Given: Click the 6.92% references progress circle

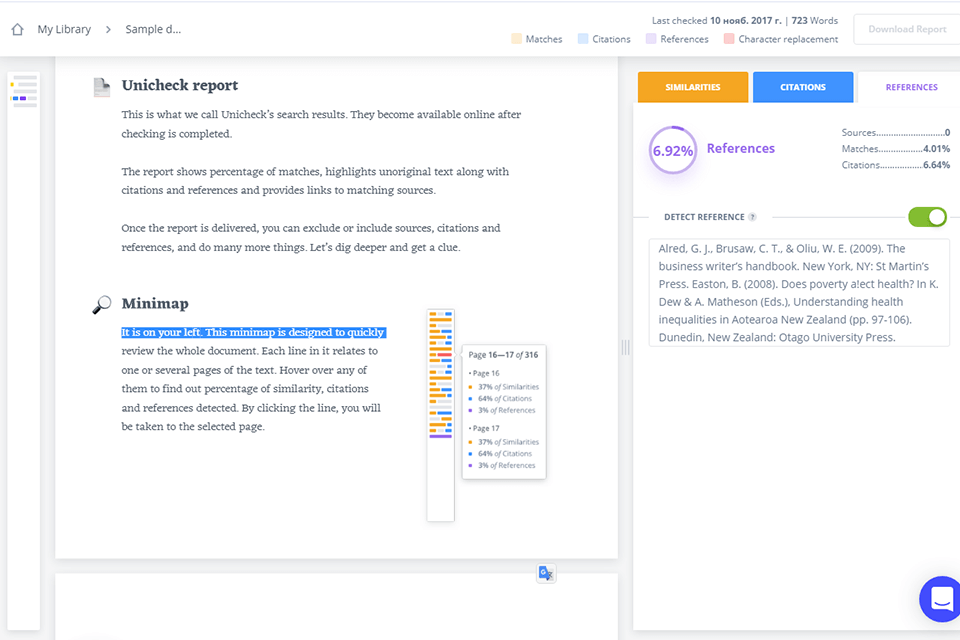Looking at the screenshot, I should click(672, 150).
